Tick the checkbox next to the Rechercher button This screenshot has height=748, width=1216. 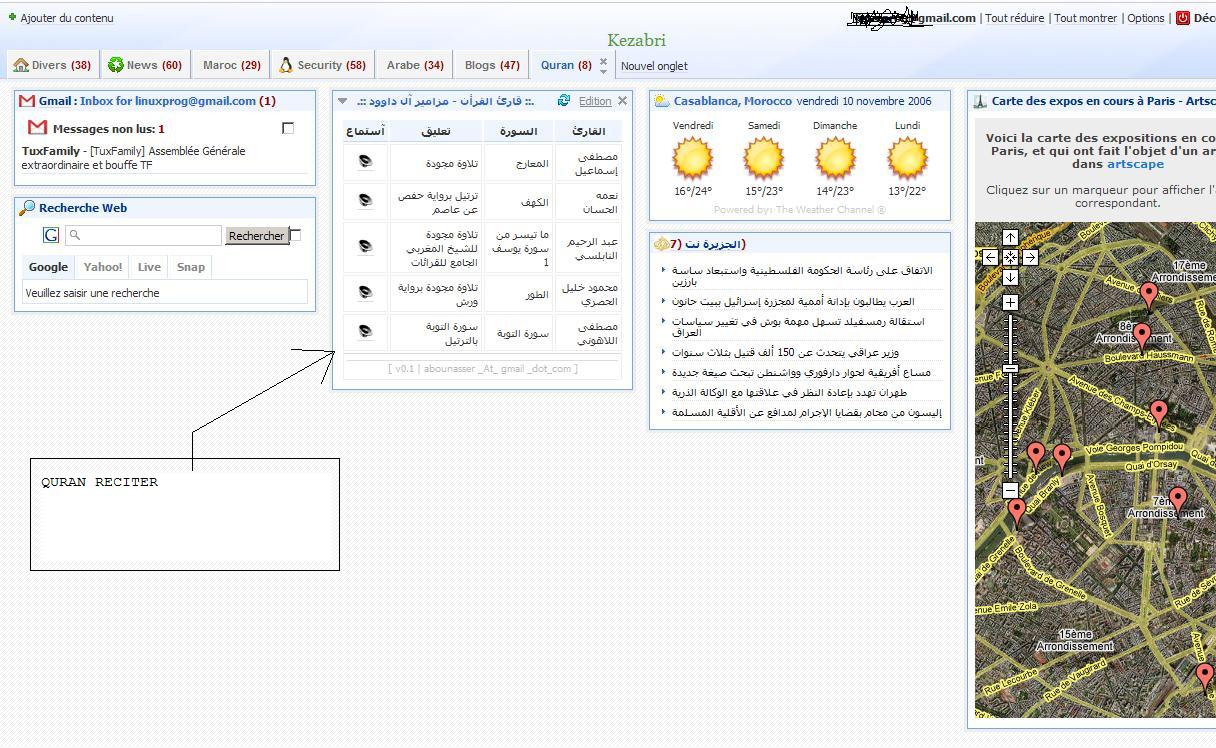point(295,235)
